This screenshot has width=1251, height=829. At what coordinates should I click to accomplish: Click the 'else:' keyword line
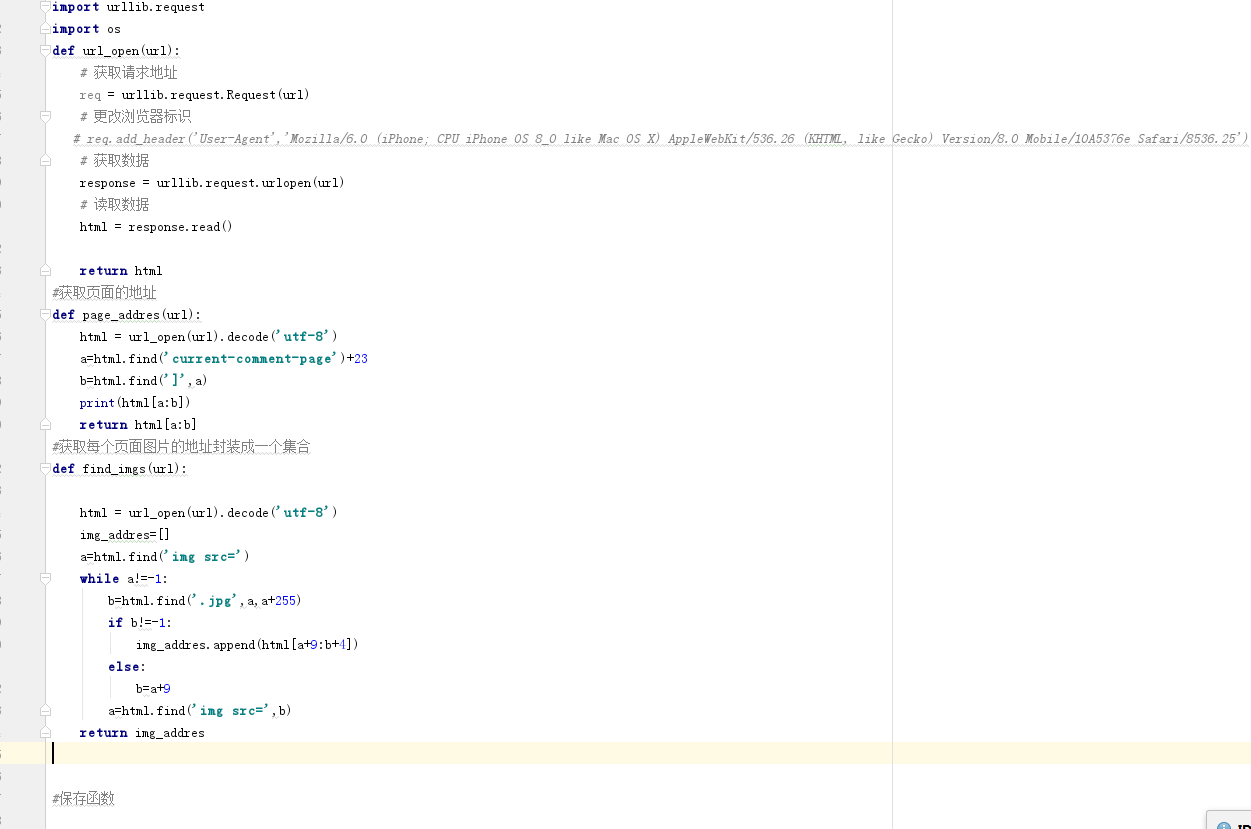click(127, 667)
